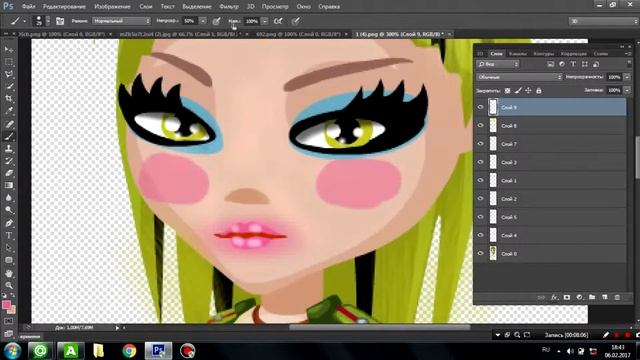The image size is (640, 360).
Task: Select the Clone Stamp tool
Action: point(9,149)
